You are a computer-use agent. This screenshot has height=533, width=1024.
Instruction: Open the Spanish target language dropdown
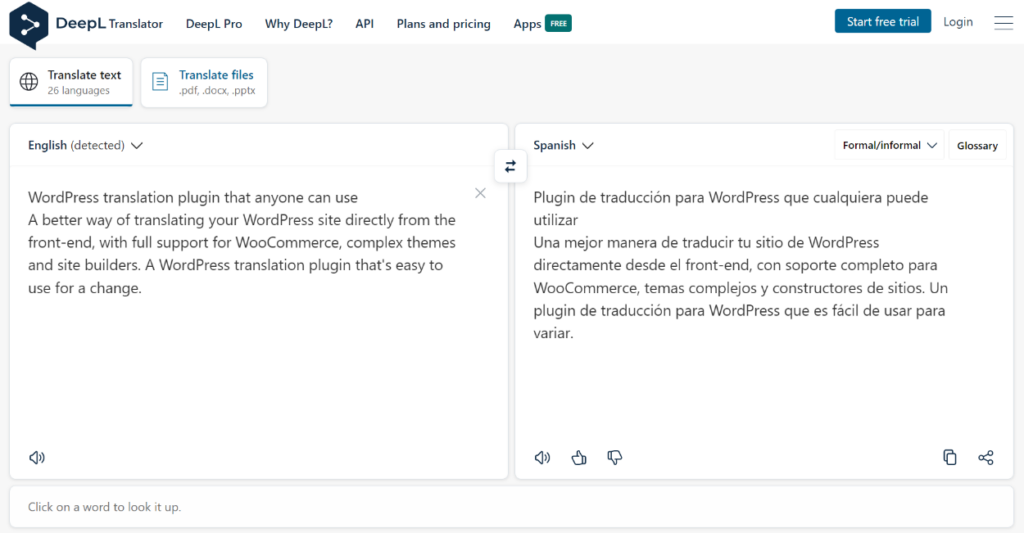(563, 145)
